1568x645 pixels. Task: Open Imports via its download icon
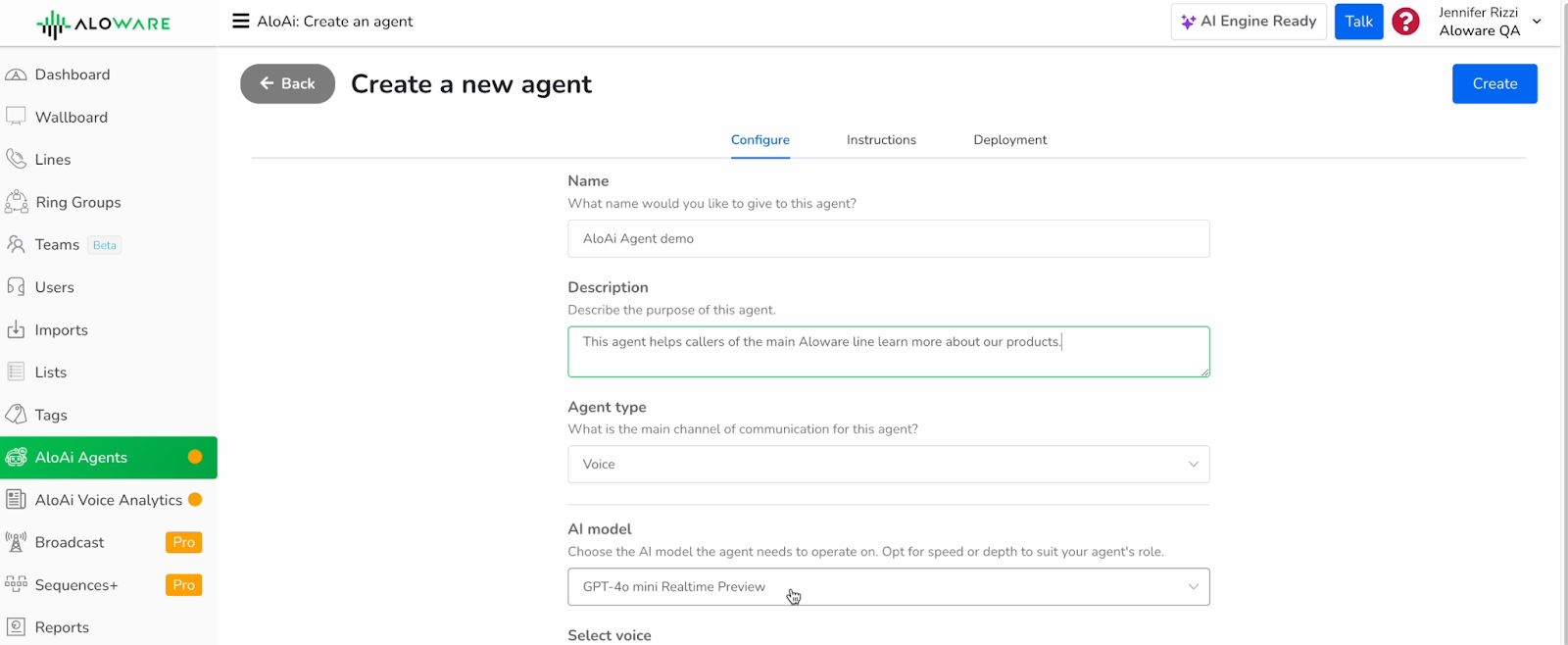pos(16,329)
